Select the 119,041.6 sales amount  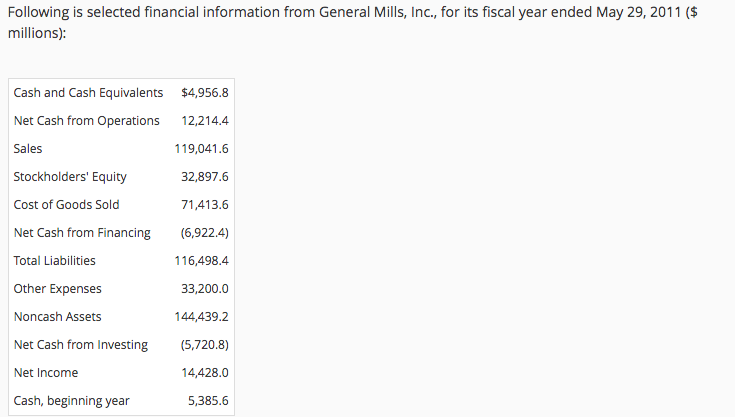tap(202, 149)
